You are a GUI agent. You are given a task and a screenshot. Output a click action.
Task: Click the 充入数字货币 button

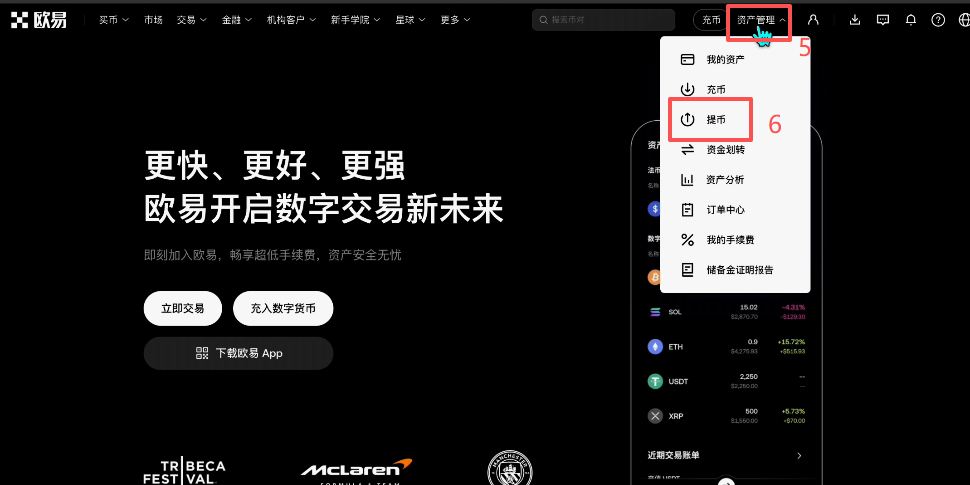(283, 308)
